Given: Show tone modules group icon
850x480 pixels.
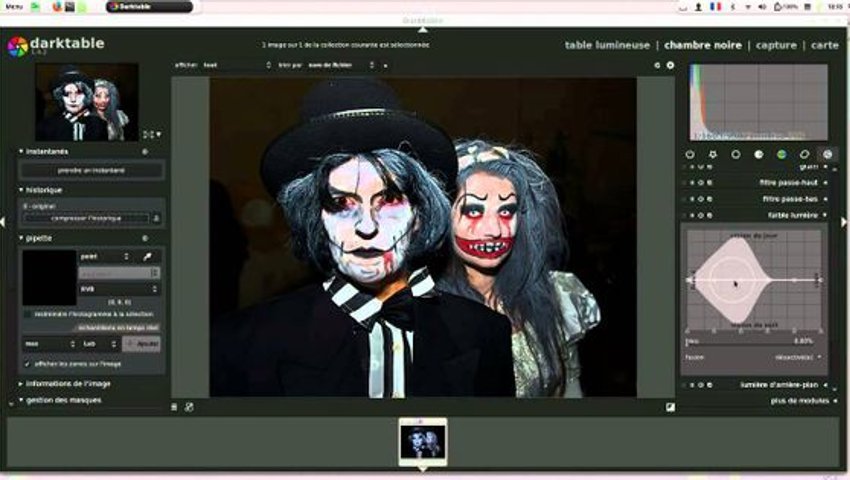Looking at the screenshot, I should point(758,155).
